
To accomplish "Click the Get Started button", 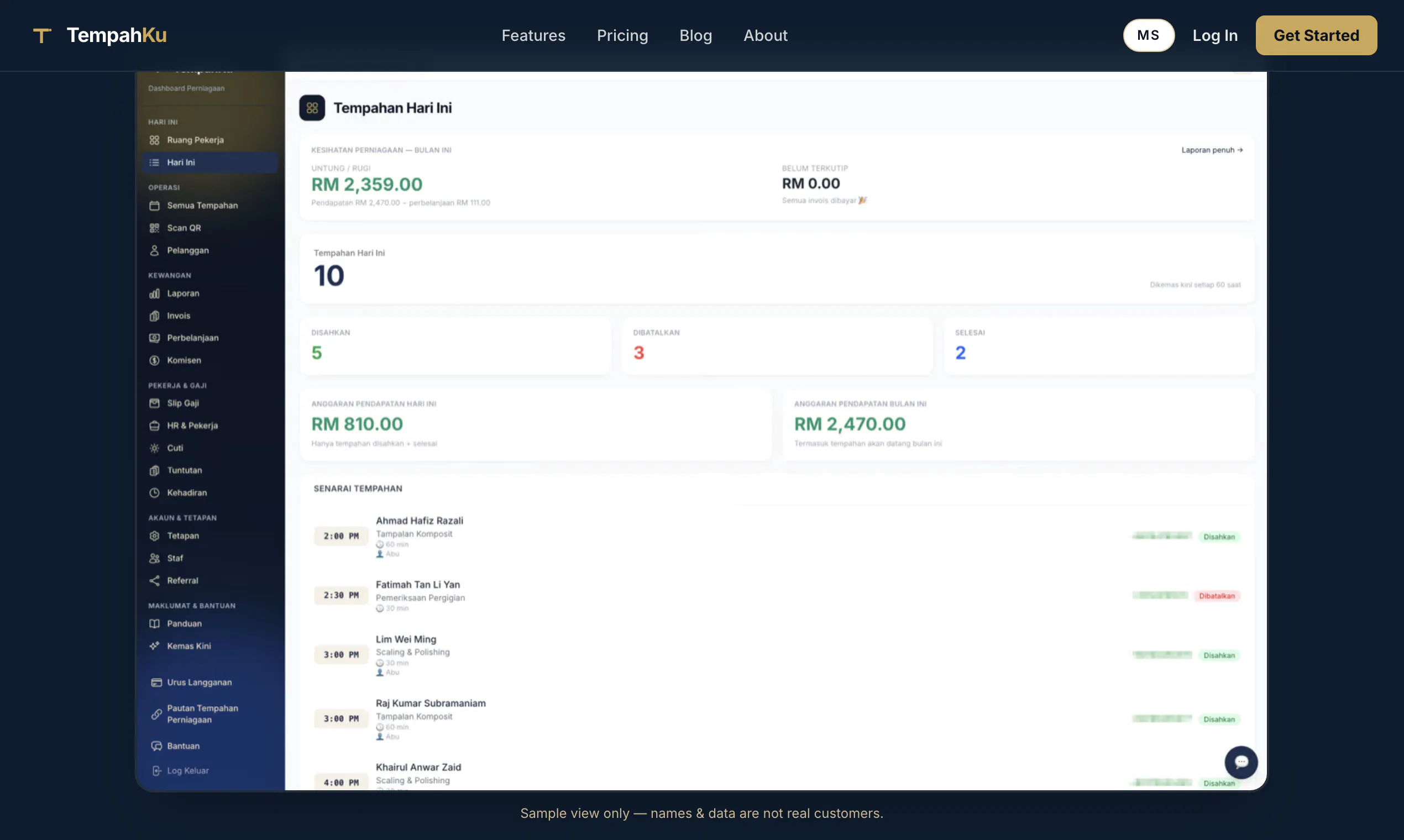I will (1316, 35).
